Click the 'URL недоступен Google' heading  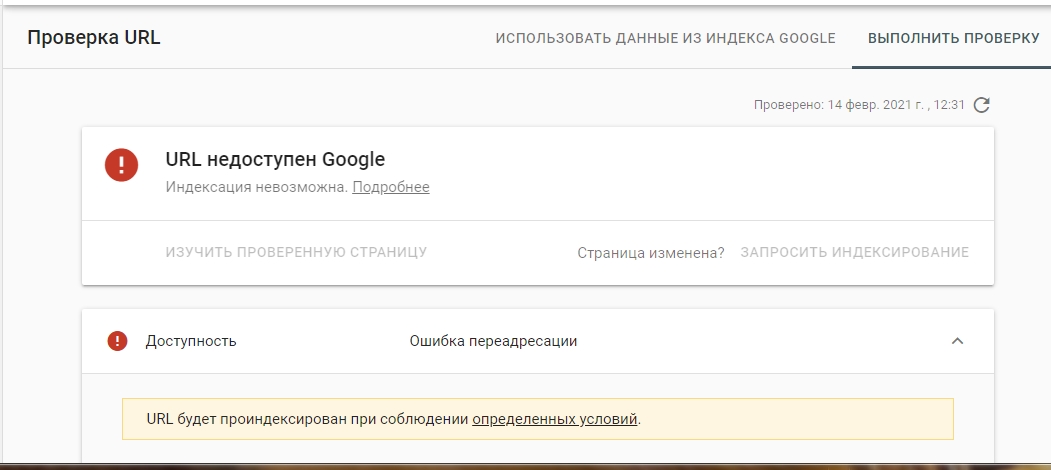[275, 159]
